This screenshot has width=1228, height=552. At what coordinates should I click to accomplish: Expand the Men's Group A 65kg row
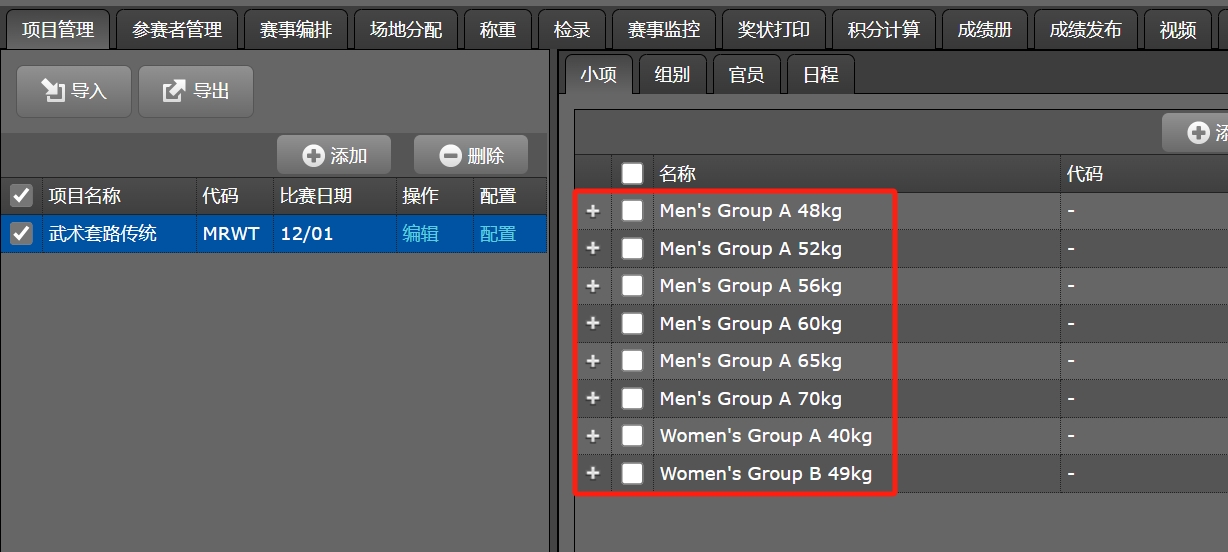593,361
